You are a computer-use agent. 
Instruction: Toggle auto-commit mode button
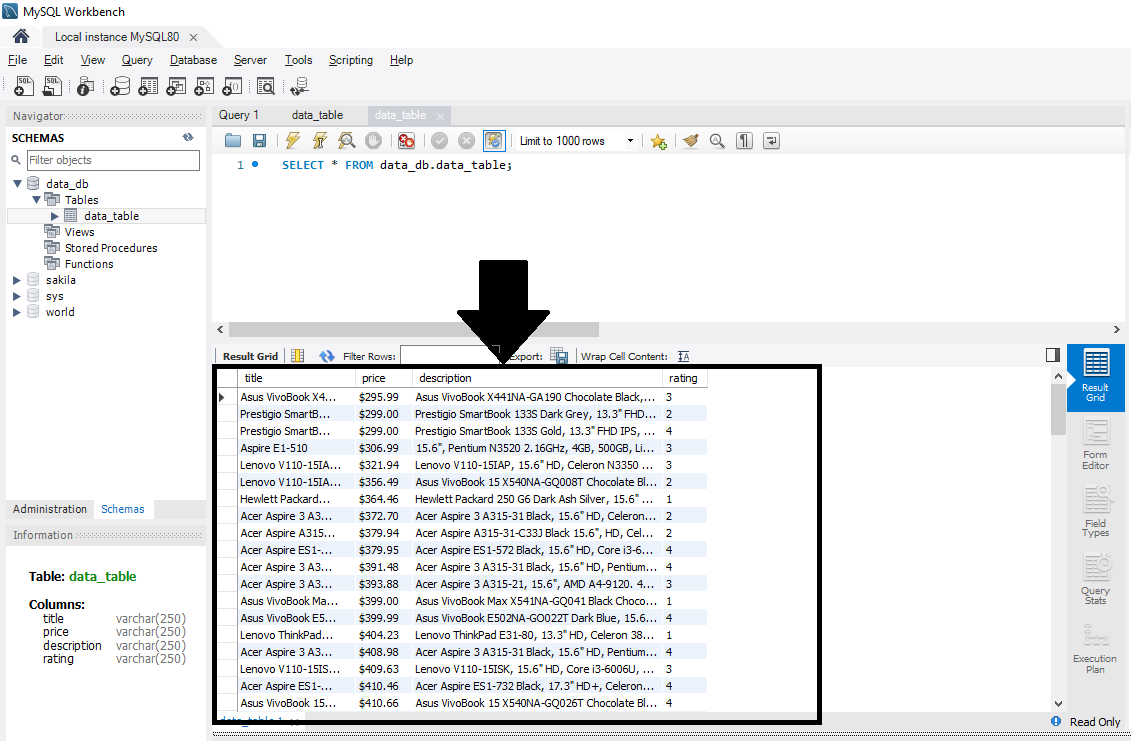(x=494, y=141)
